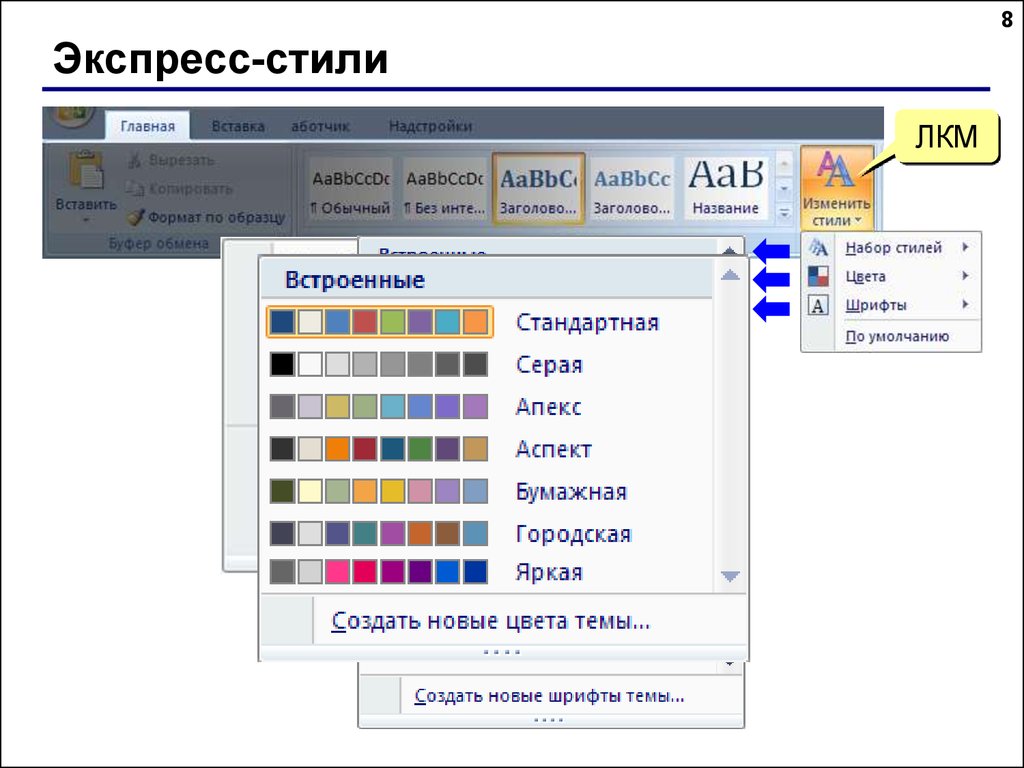Screen dimensions: 1024x768
Task: Apply the highlighted Заголовок 1 style
Action: coord(538,189)
